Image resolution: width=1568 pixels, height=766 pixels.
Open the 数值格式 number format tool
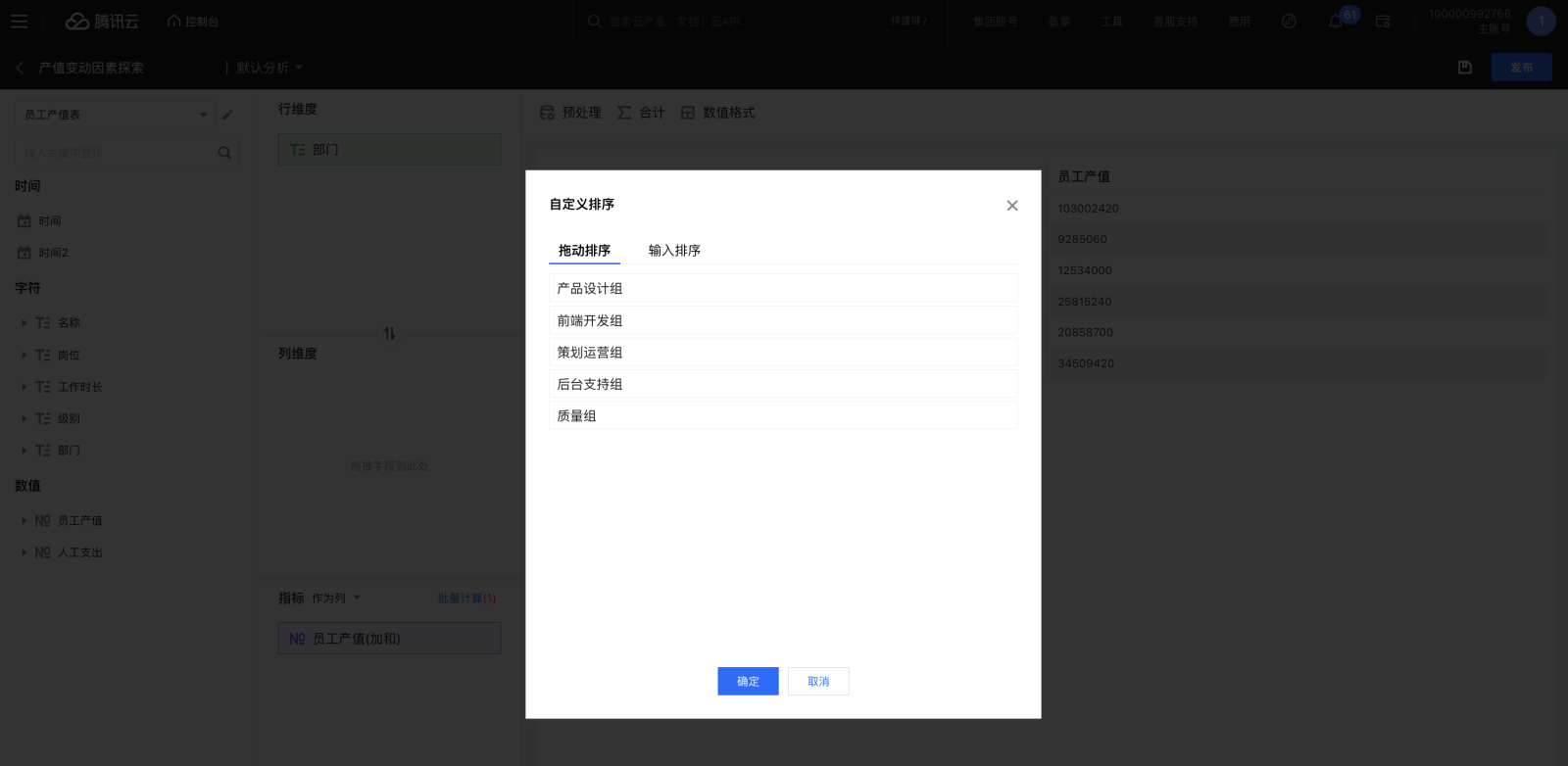click(x=717, y=113)
